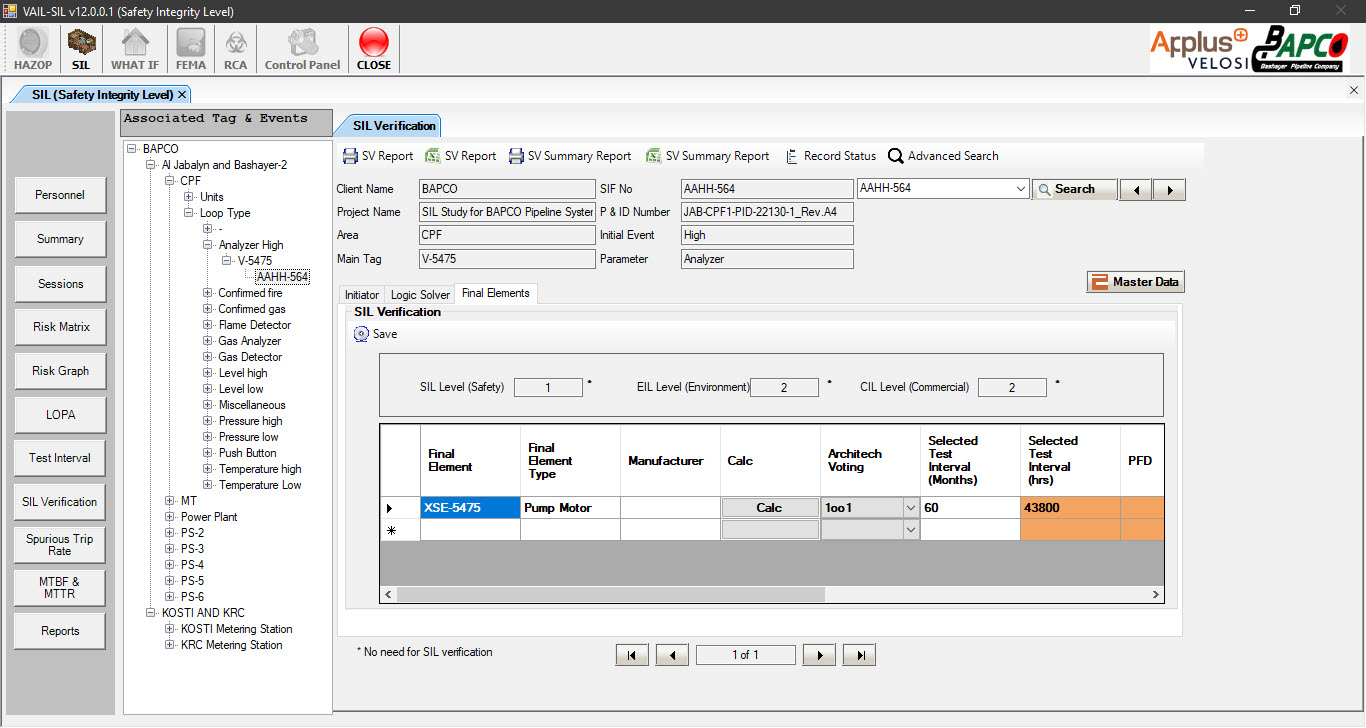Viewport: 1366px width, 728px height.
Task: Click the Master Data button
Action: click(1135, 282)
